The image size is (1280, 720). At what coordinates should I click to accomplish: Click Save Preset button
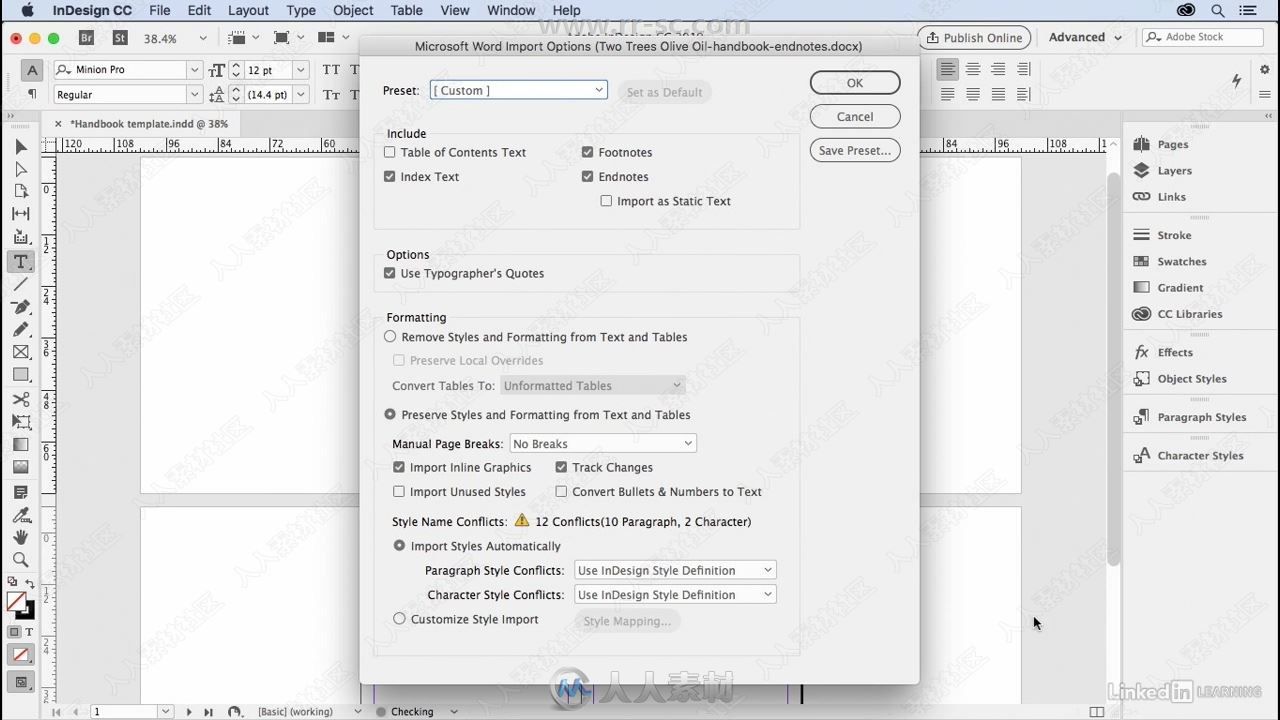click(x=855, y=150)
